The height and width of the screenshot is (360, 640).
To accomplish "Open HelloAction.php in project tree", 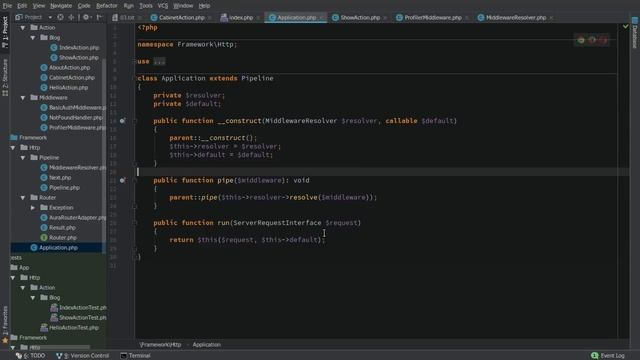I will tap(64, 88).
